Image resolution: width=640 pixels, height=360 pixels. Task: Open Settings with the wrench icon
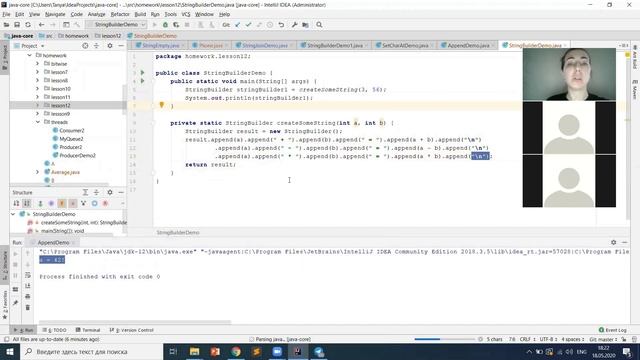coord(294,25)
